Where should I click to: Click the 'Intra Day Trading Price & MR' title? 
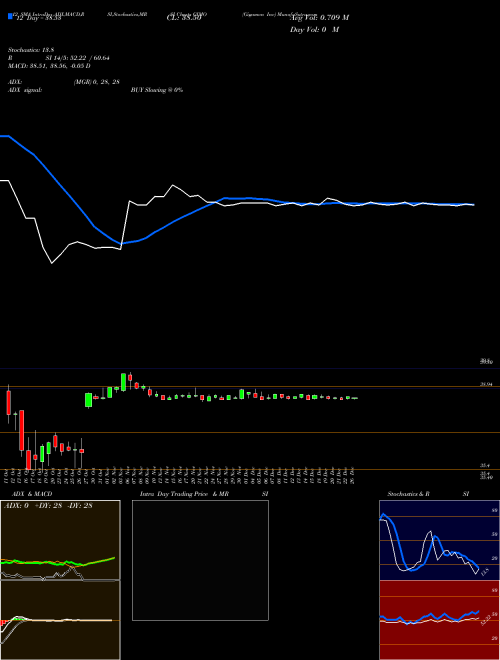pyautogui.click(x=184, y=494)
